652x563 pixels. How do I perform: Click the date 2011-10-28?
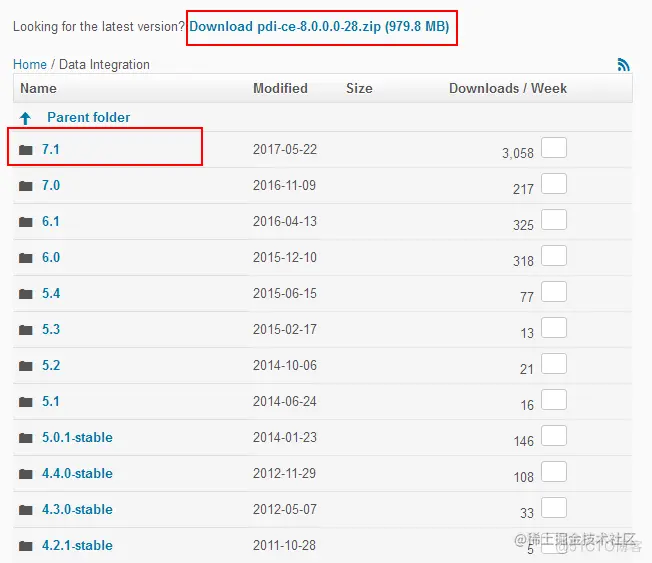click(284, 546)
